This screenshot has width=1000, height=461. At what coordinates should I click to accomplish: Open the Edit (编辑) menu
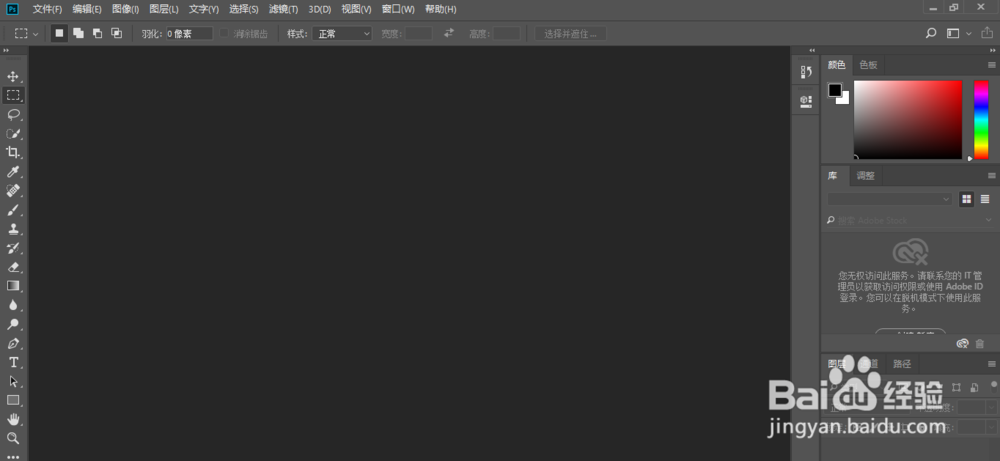click(87, 9)
